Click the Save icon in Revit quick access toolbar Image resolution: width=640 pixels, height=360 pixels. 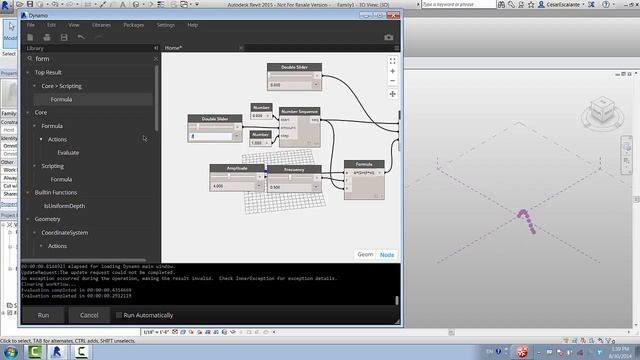coord(30,4)
